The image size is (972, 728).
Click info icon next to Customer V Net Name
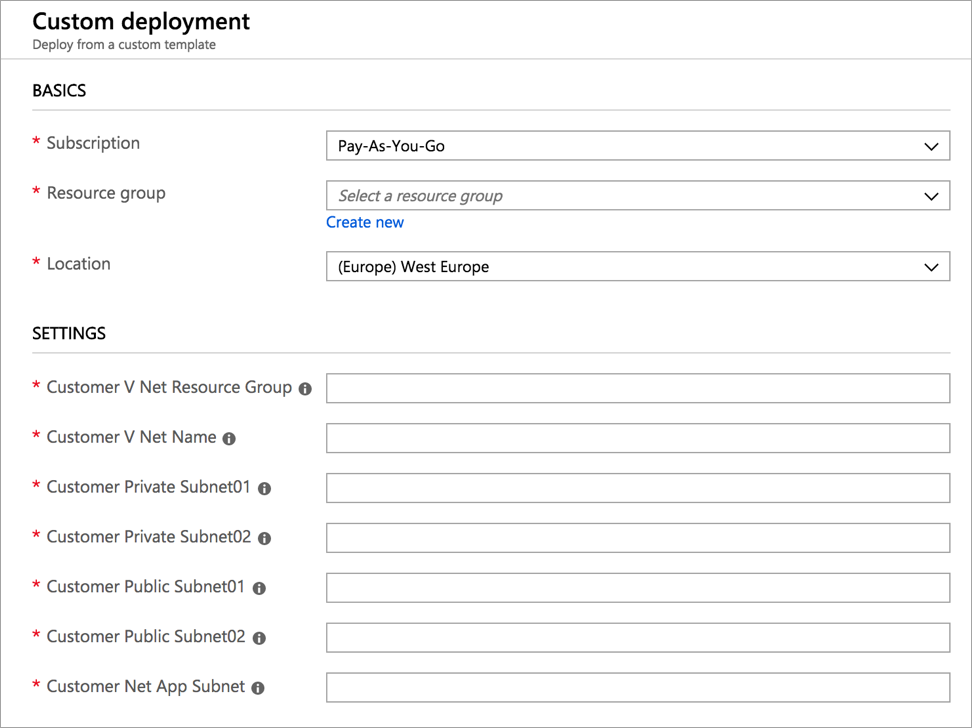[229, 438]
